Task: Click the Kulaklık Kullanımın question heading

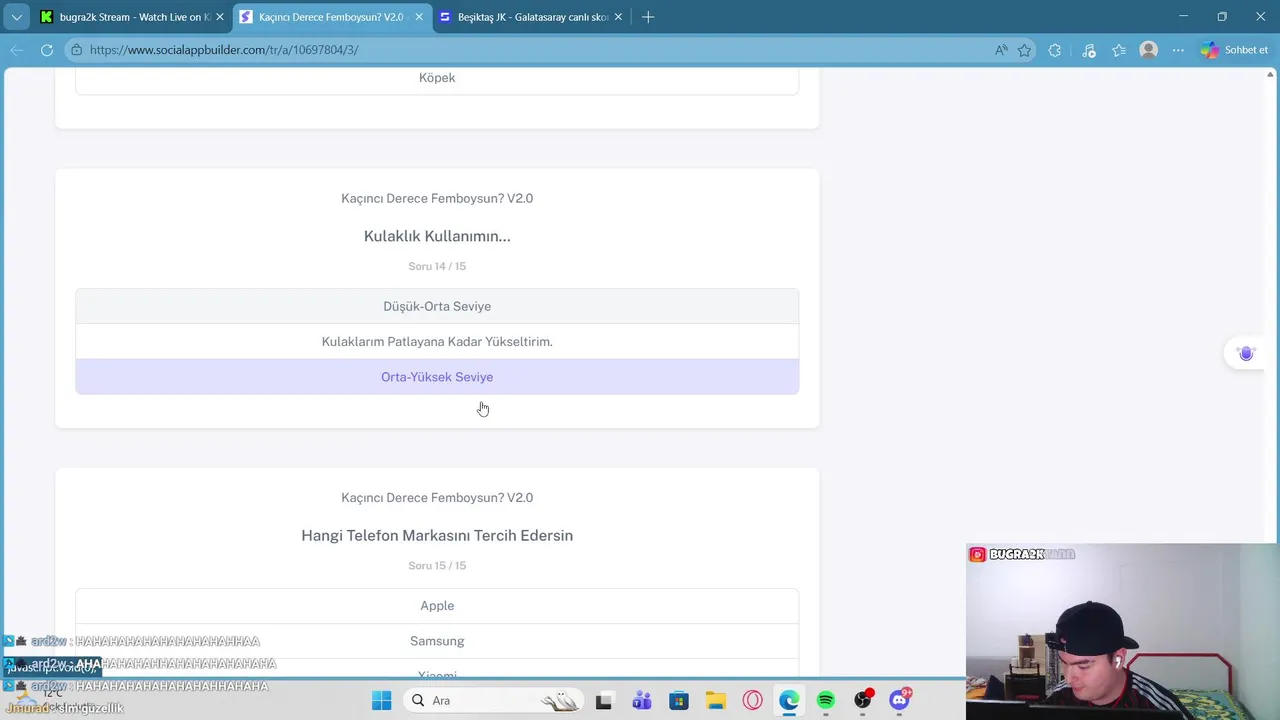Action: [437, 236]
